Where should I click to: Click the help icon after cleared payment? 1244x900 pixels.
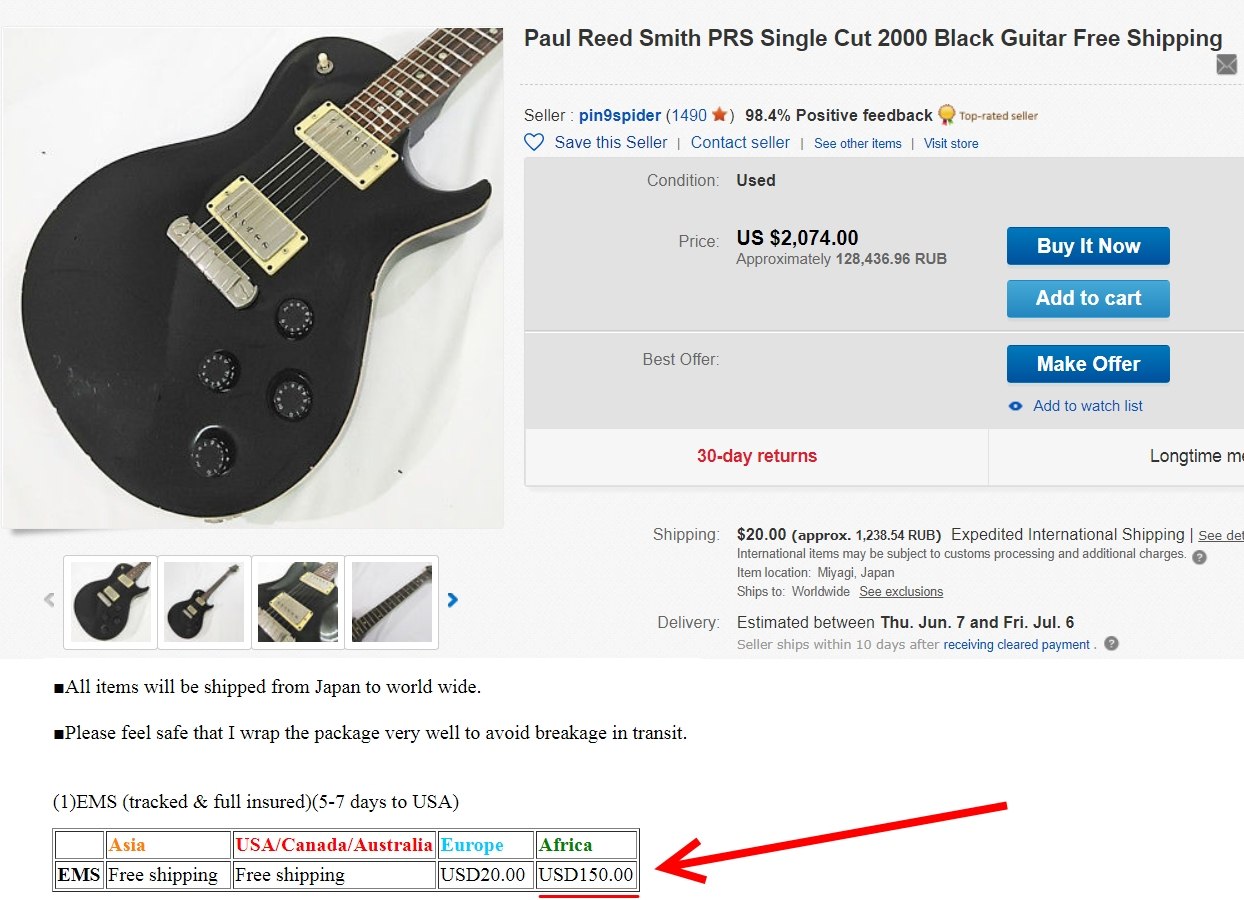1111,644
